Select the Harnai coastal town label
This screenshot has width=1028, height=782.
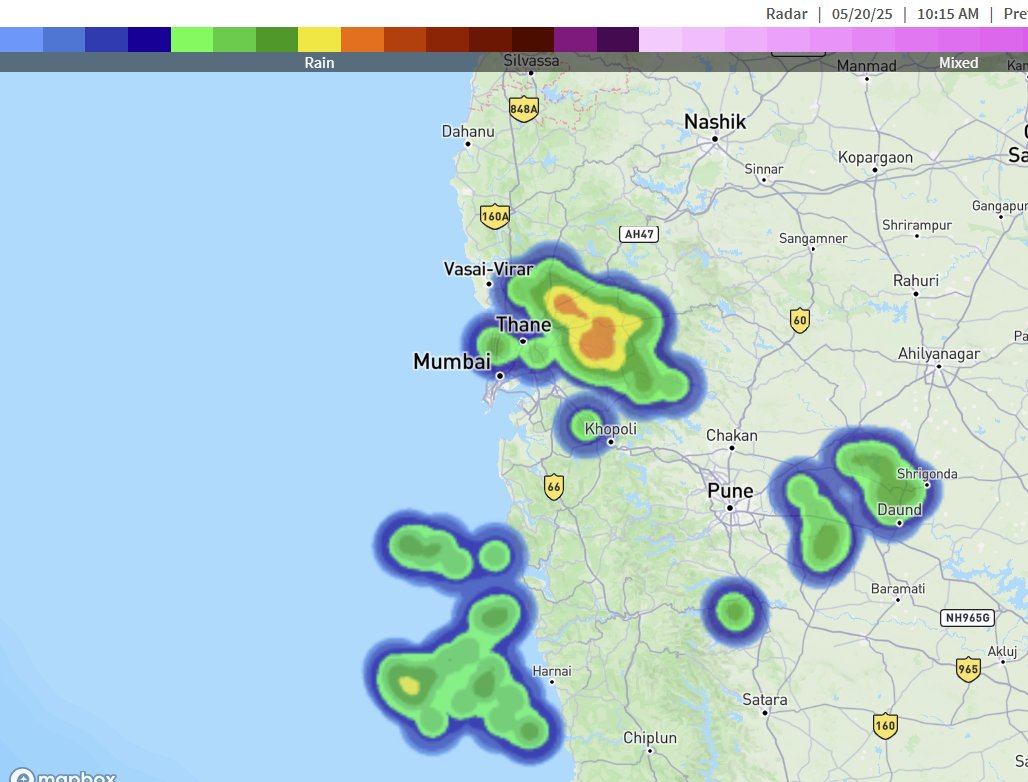[x=551, y=671]
